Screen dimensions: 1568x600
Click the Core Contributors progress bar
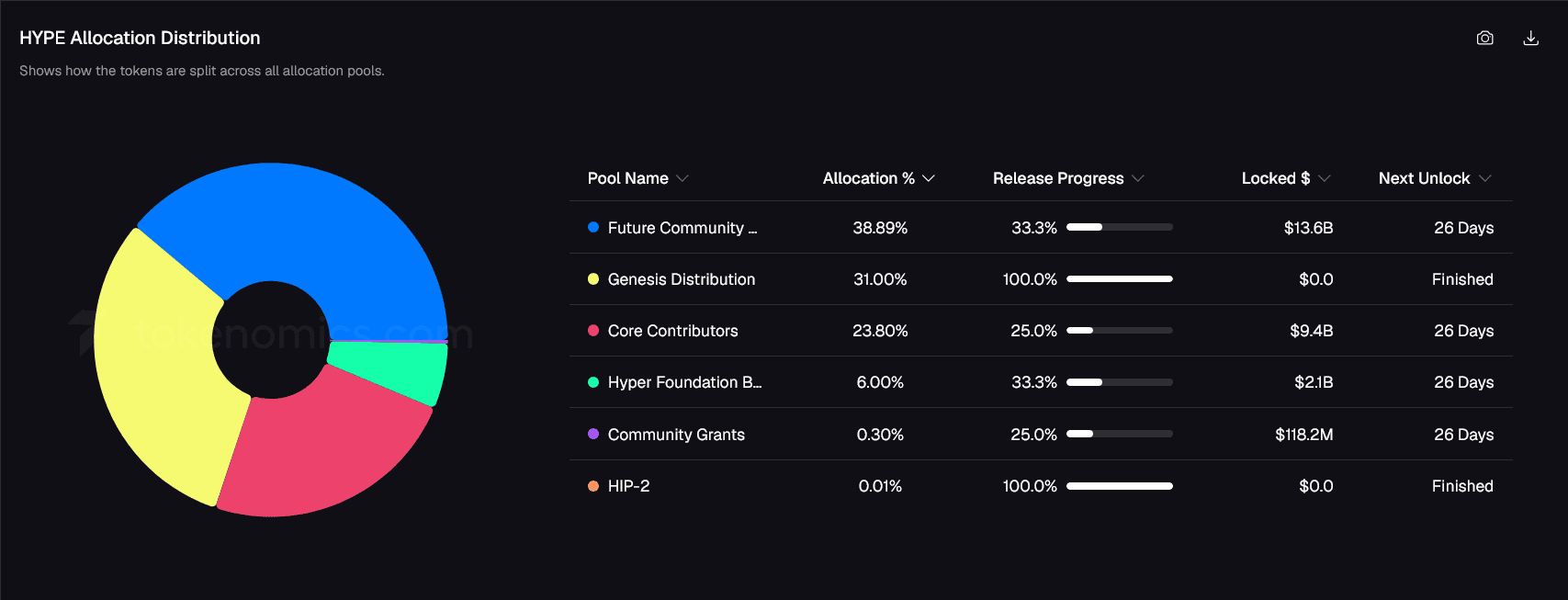tap(1120, 330)
